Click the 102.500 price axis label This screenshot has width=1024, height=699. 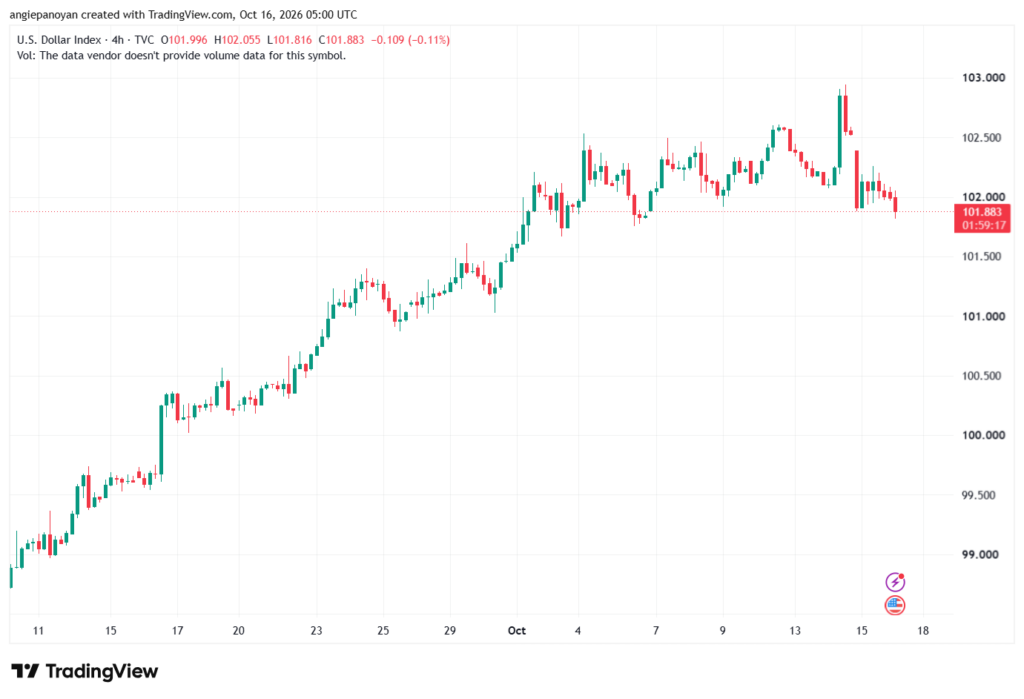click(x=982, y=138)
